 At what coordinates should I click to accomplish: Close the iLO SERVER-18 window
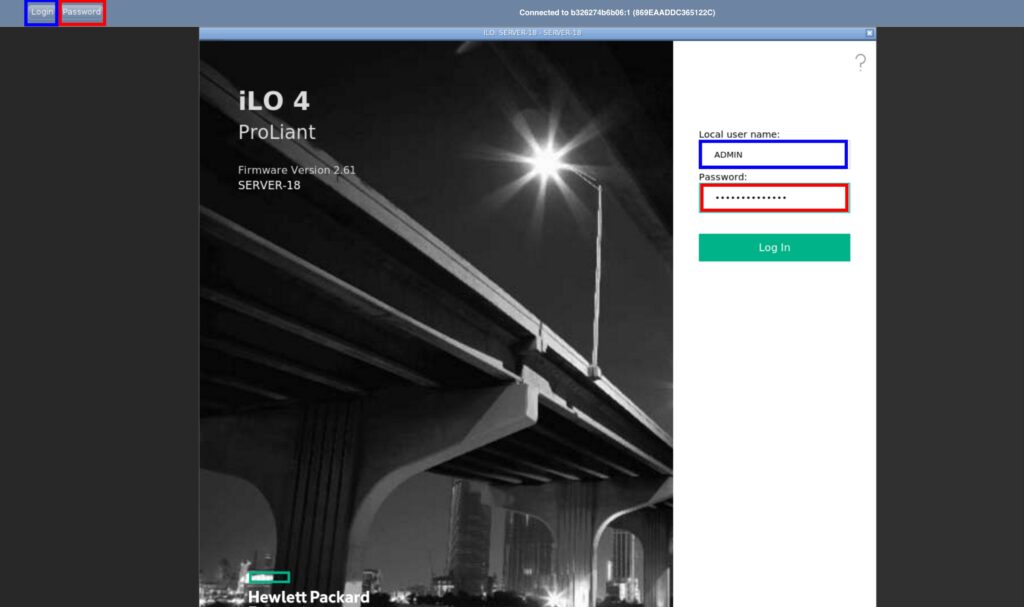tap(869, 33)
